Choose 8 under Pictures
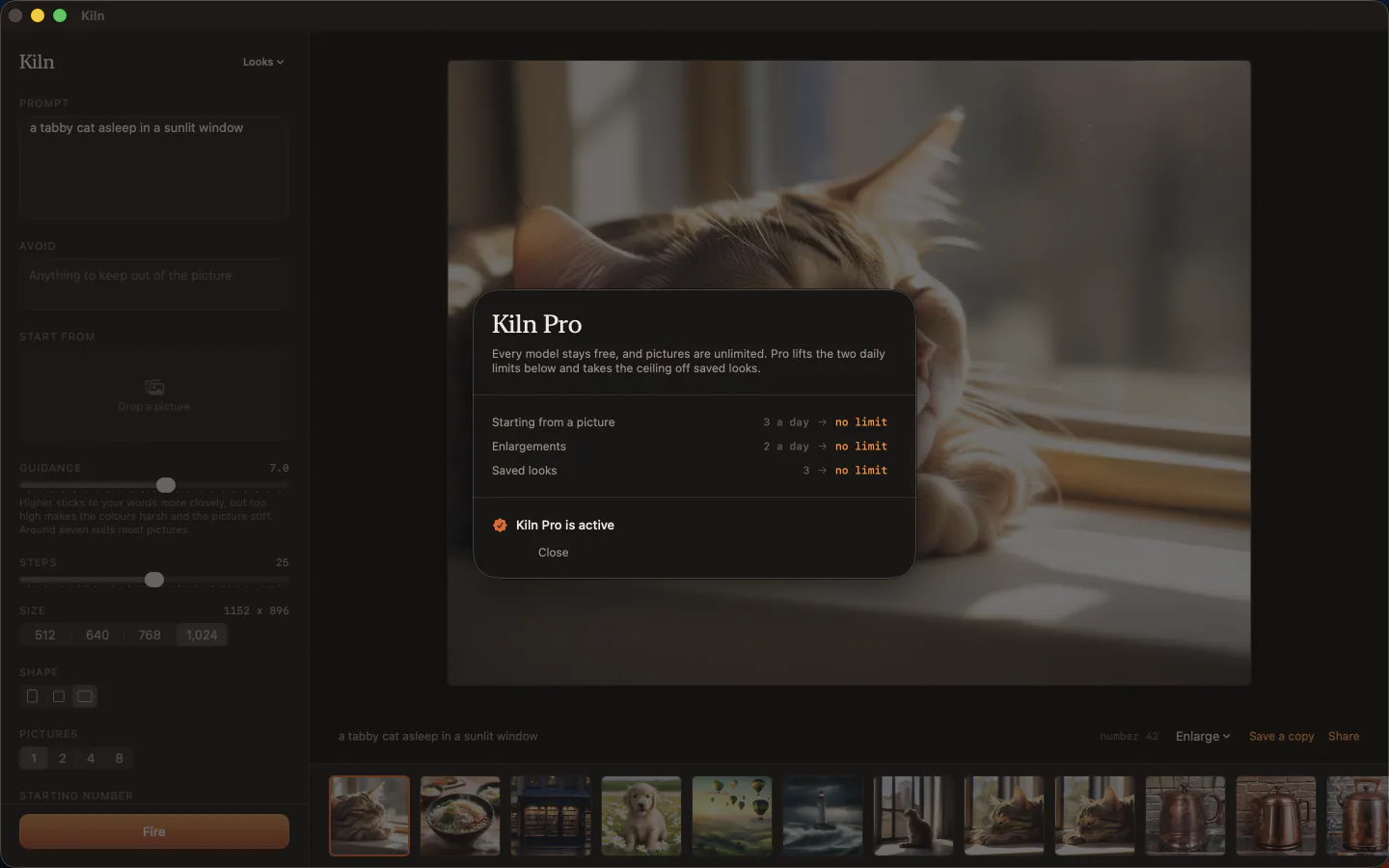Viewport: 1389px width, 868px height. pos(120,758)
